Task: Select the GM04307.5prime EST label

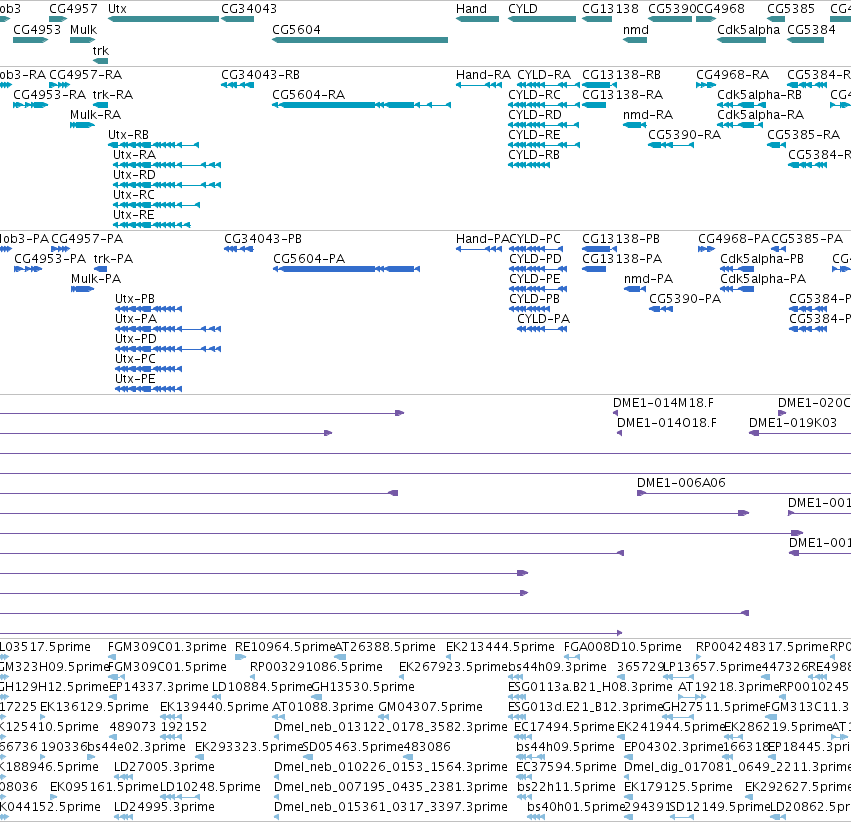Action: pos(430,707)
